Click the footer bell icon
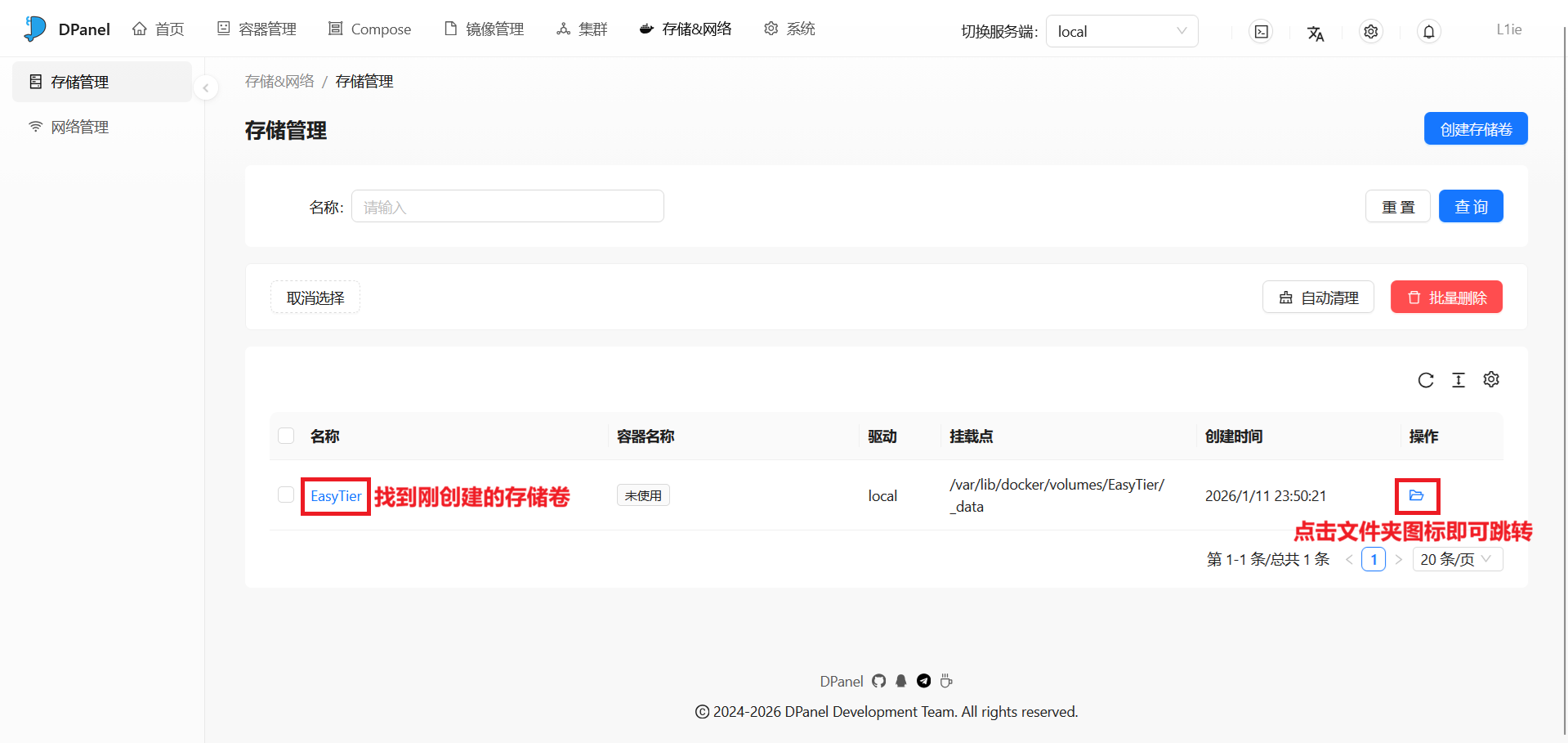 pos(901,681)
